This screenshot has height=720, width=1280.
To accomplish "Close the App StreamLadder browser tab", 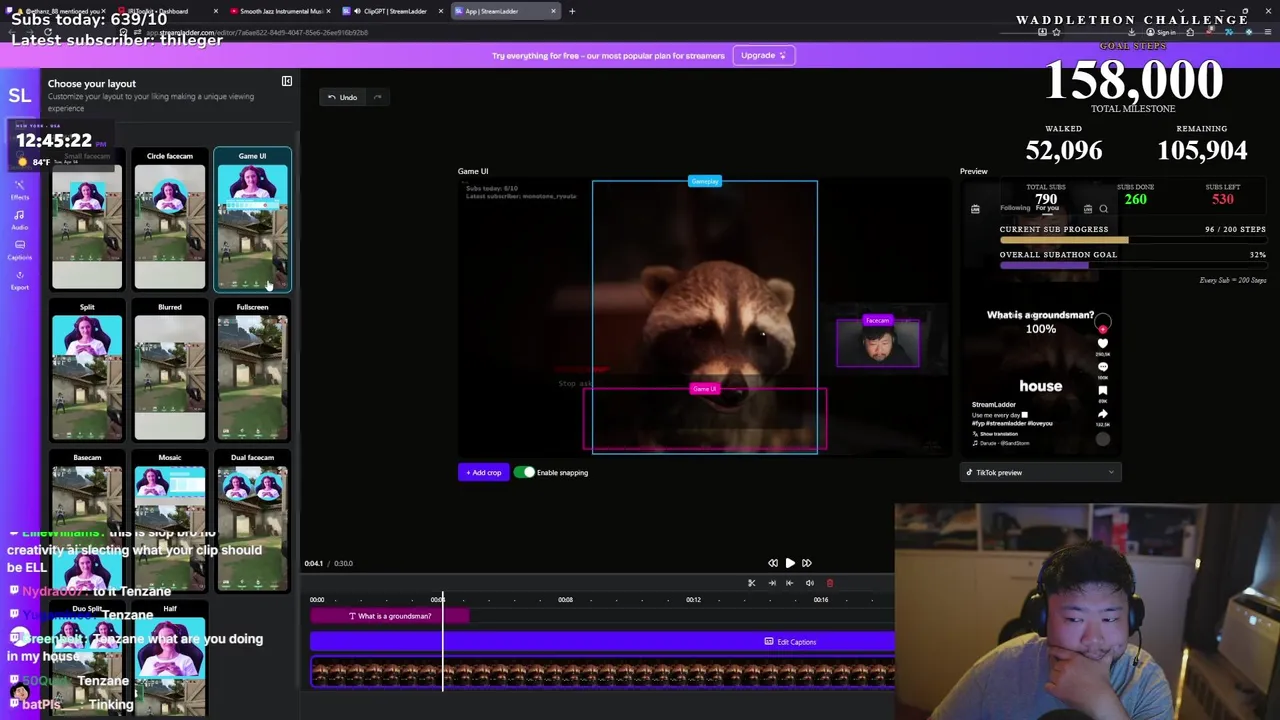I will (553, 11).
